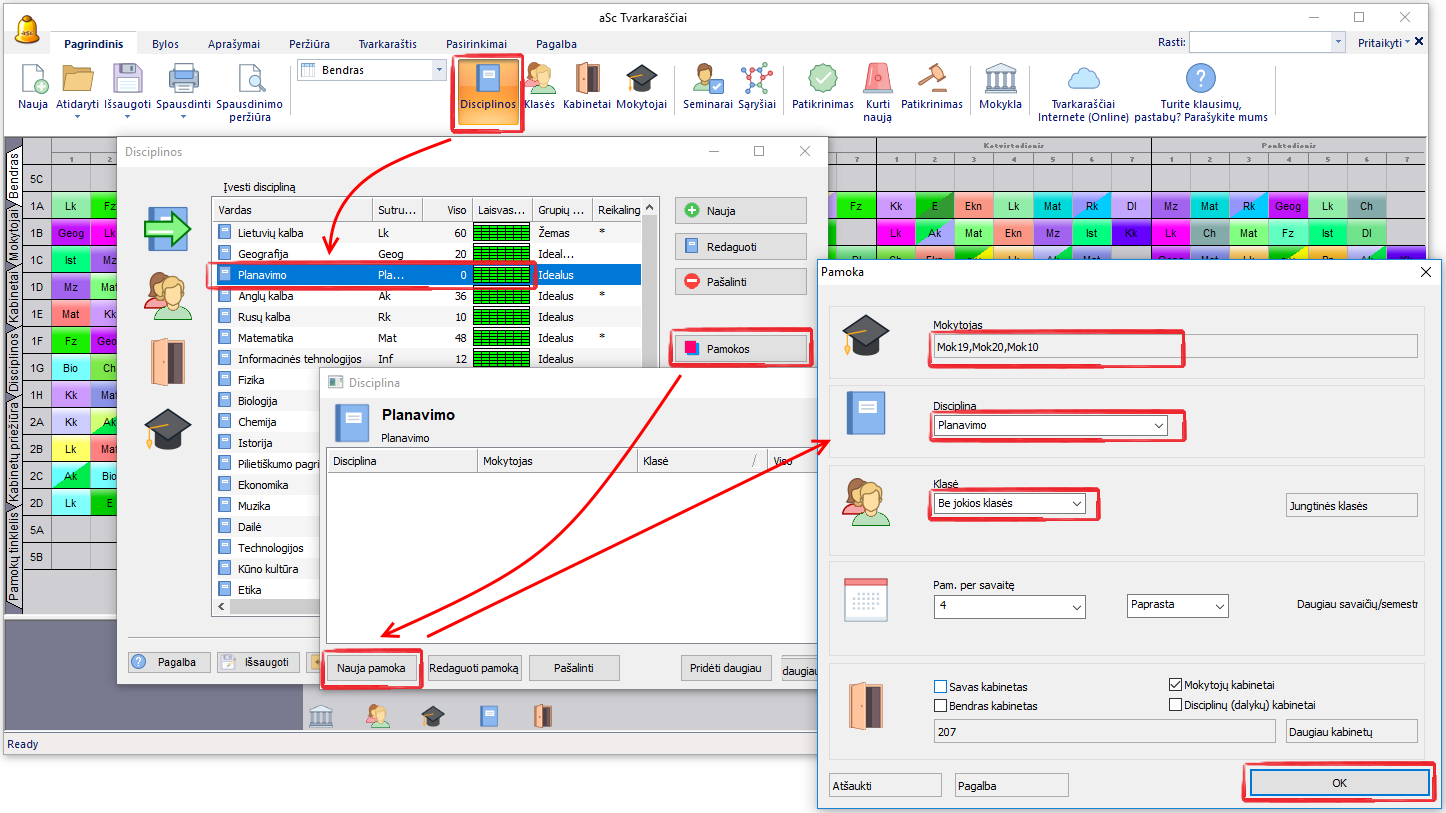Click the Sąryšiai toolbar icon
The image size is (1446, 813).
tap(757, 80)
